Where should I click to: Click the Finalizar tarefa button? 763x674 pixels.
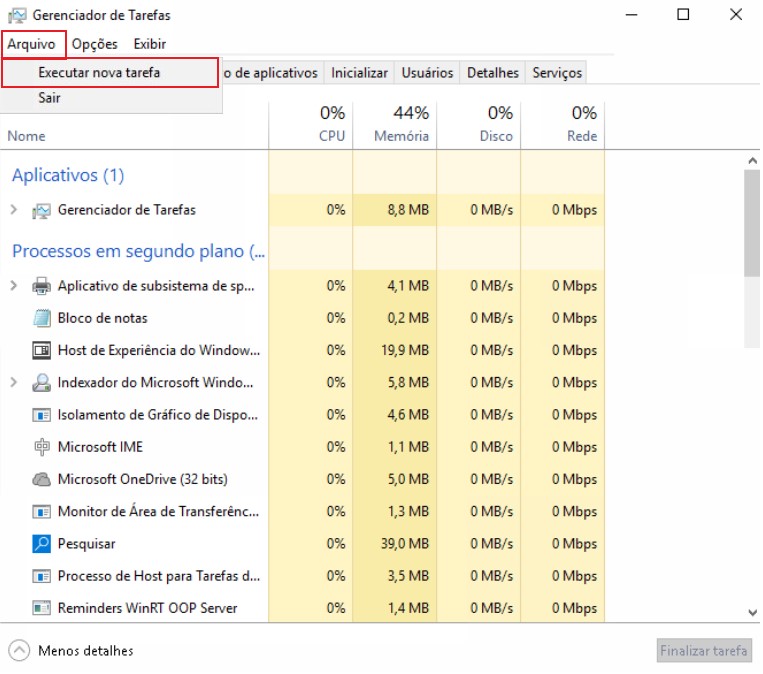(704, 651)
